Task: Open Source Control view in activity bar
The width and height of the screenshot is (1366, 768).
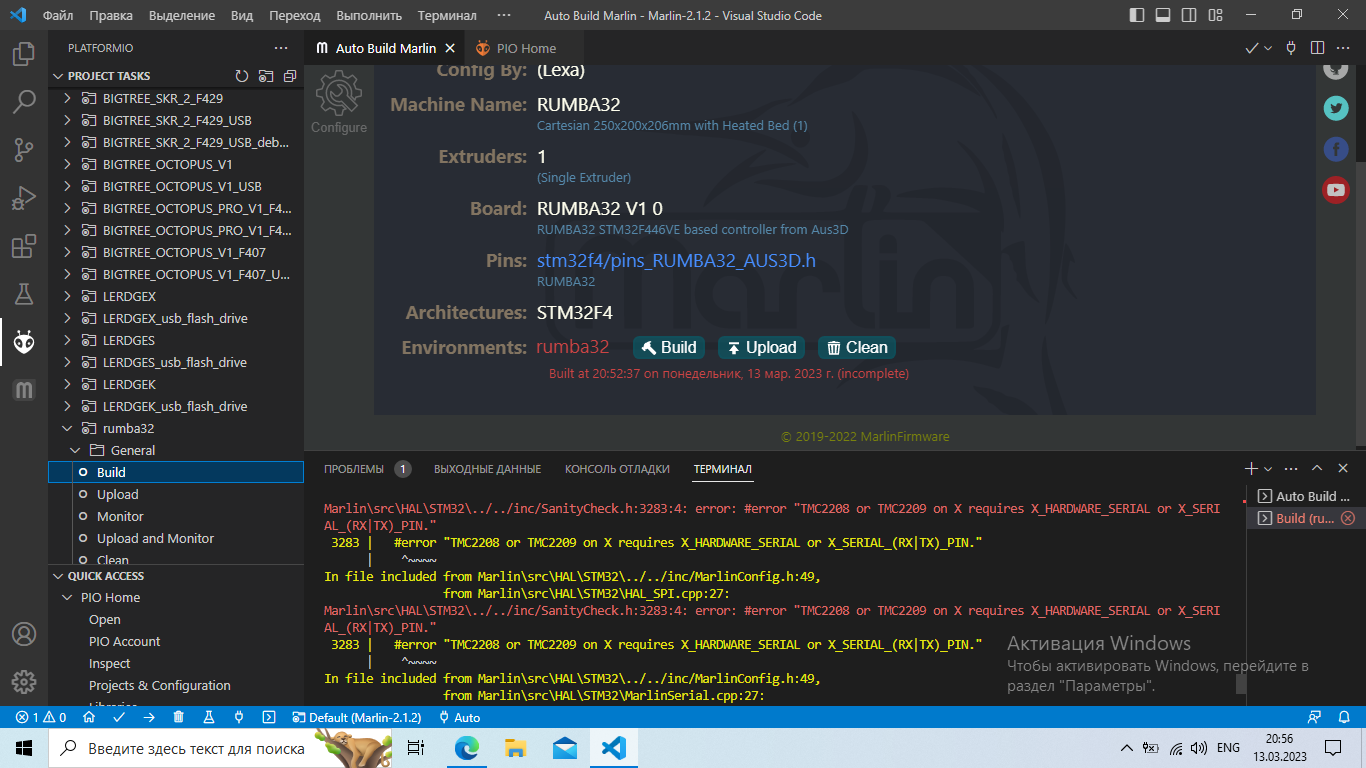Action: 24,150
